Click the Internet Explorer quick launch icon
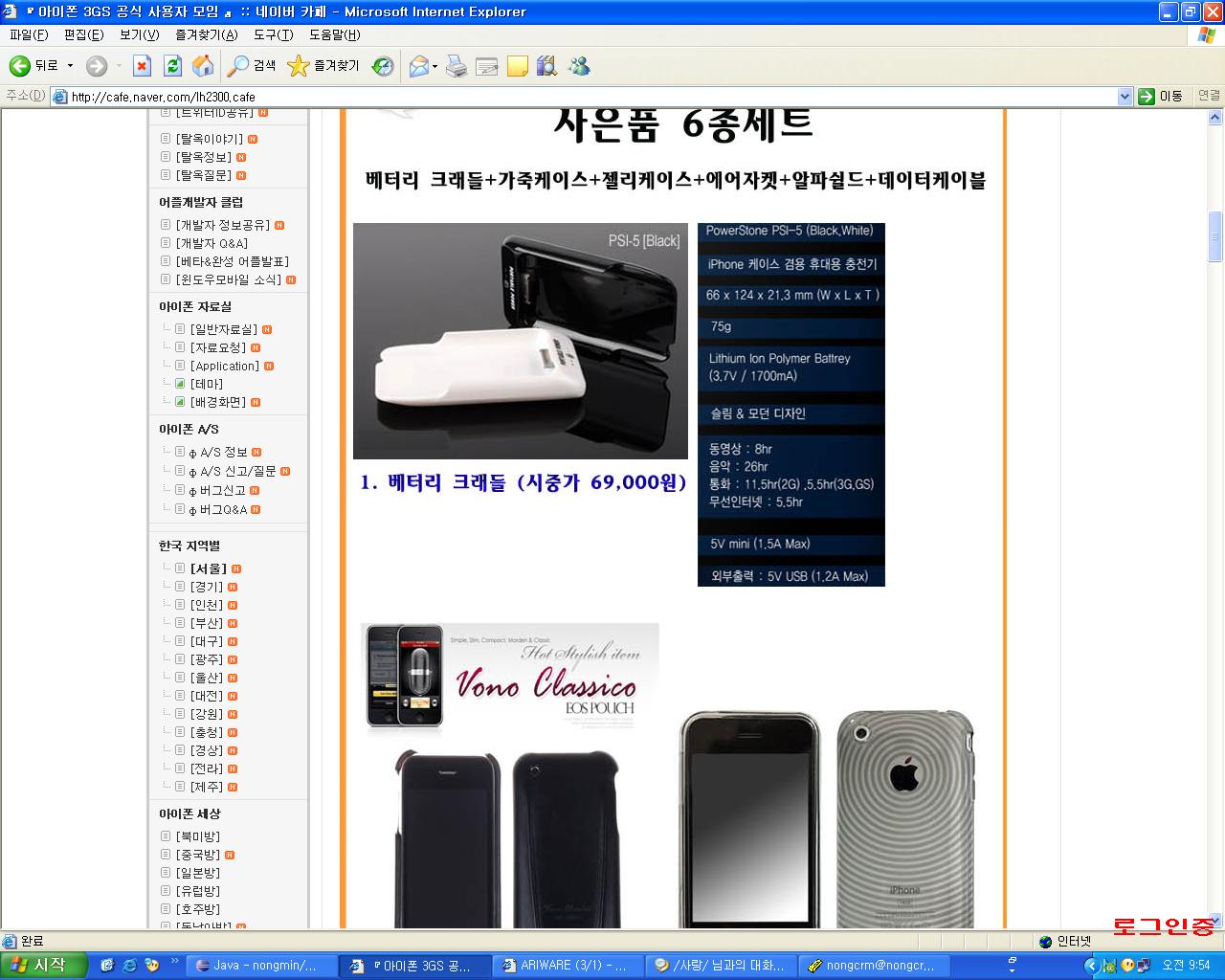 pos(130,966)
